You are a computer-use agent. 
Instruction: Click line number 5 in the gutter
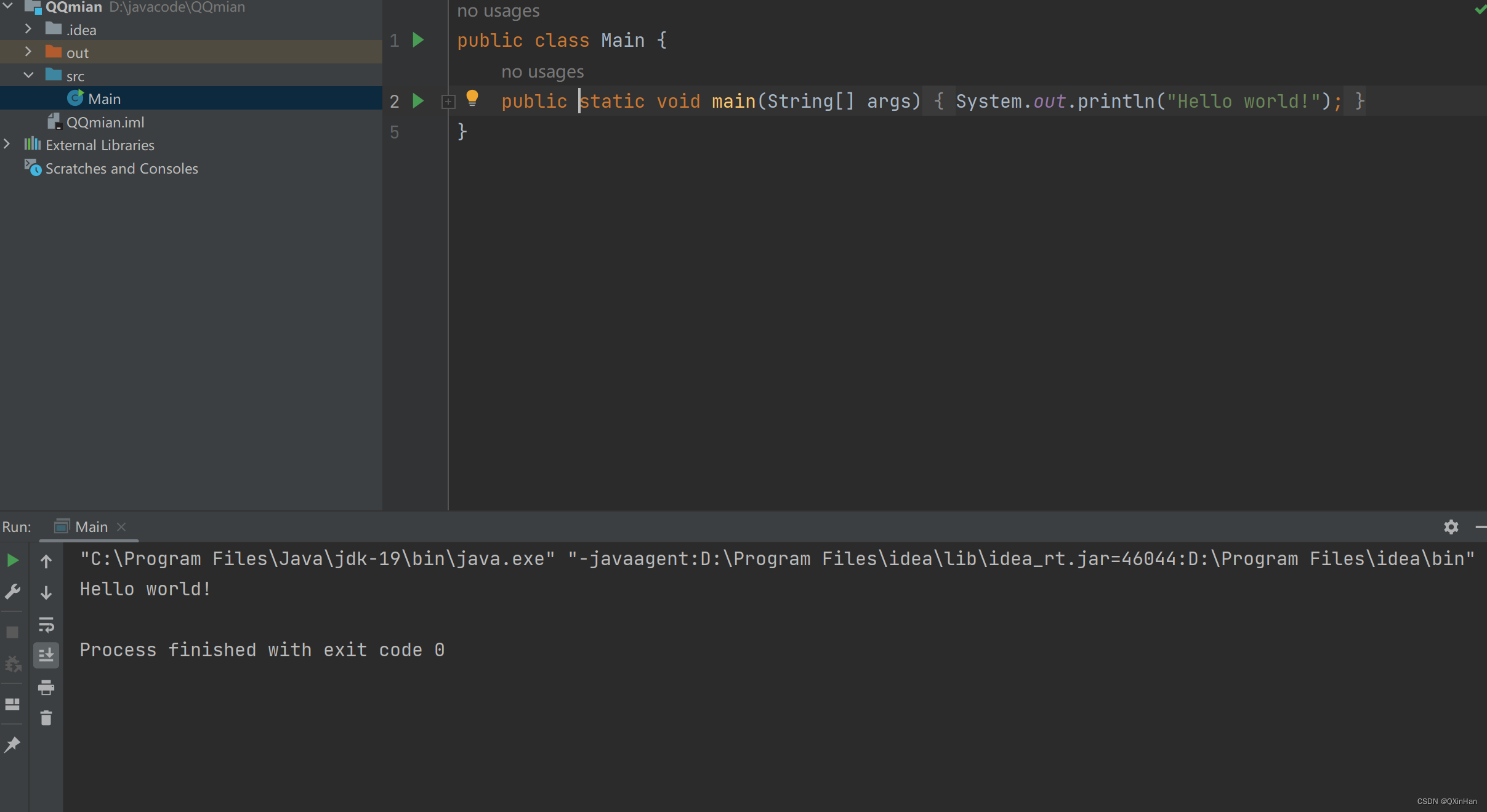[395, 132]
